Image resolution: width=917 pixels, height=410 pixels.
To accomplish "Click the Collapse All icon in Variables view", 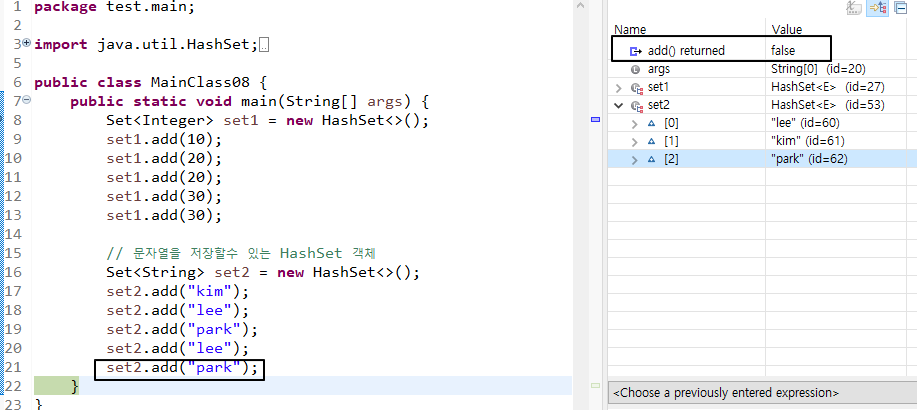I will 900,8.
